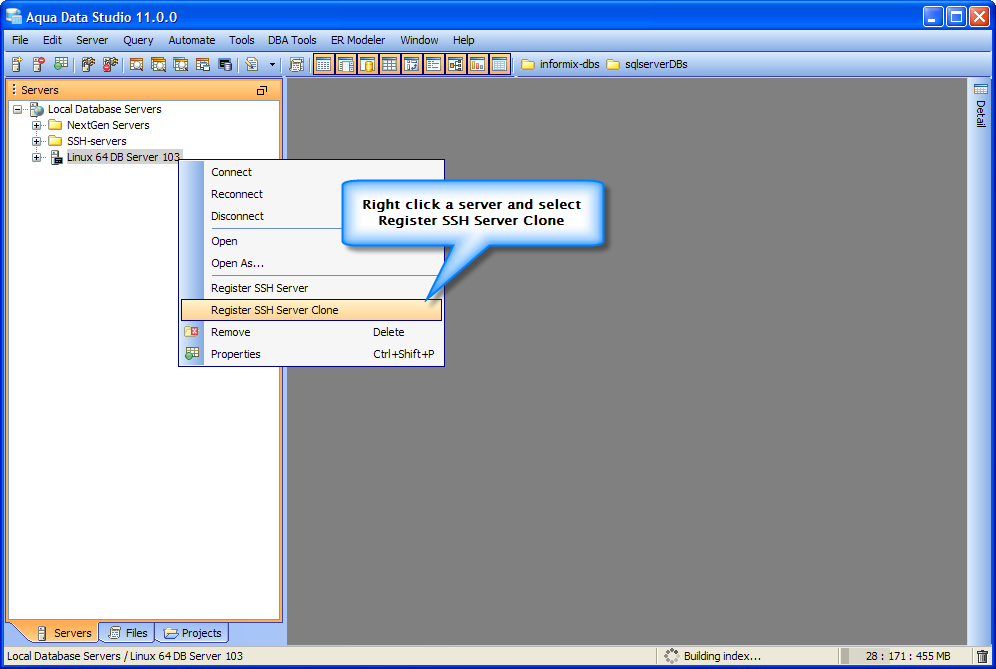Expand the NextGen Servers folder

coord(36,125)
